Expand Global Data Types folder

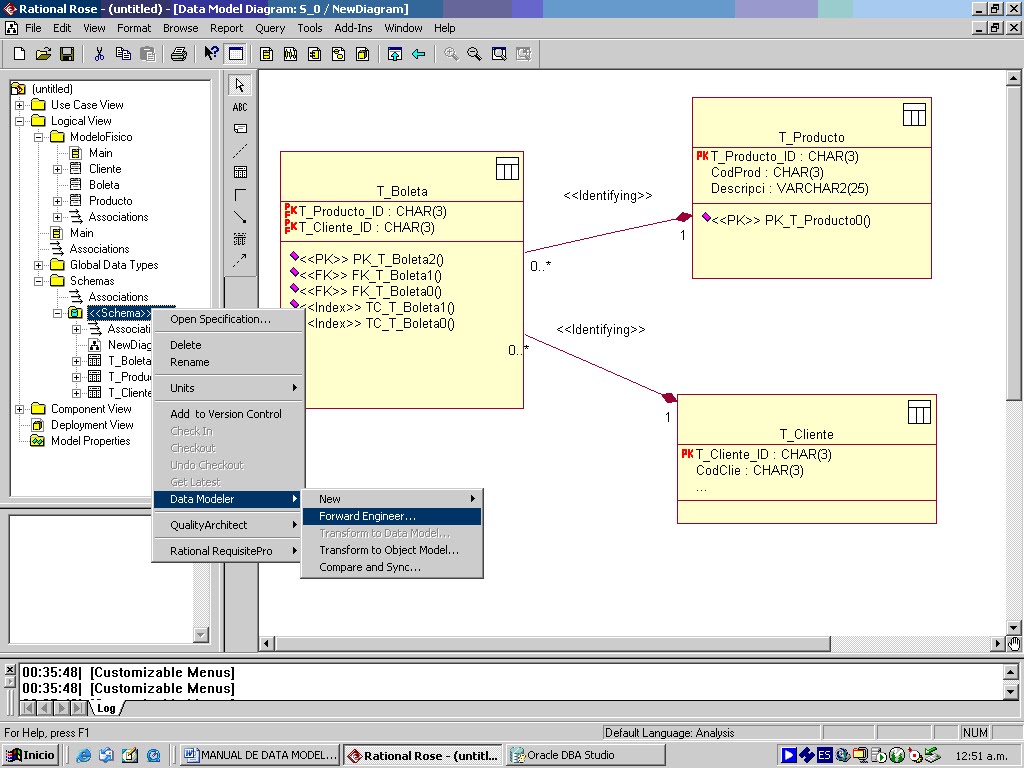tap(39, 265)
